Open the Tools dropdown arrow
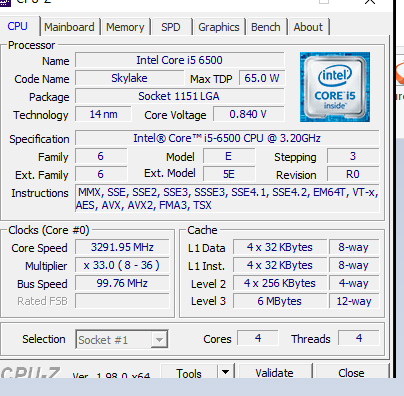This screenshot has width=404, height=396. point(226,372)
